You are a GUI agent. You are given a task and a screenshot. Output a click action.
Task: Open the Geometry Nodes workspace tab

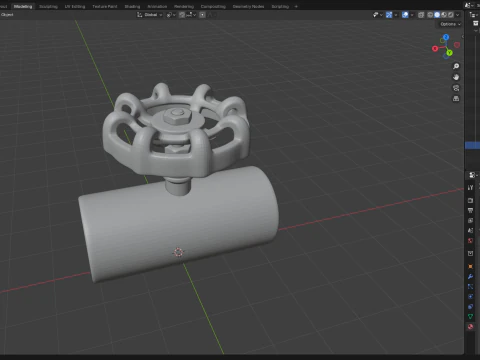click(248, 6)
